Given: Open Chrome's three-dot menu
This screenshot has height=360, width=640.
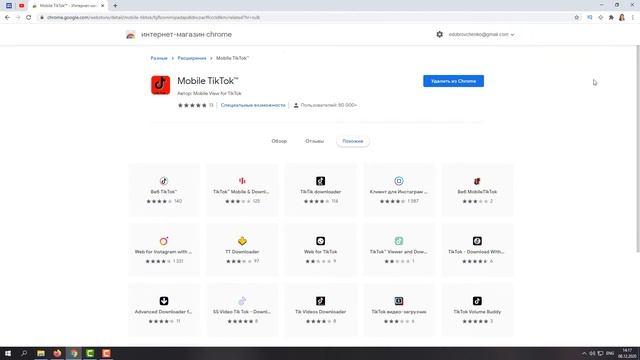Looking at the screenshot, I should pos(633,17).
